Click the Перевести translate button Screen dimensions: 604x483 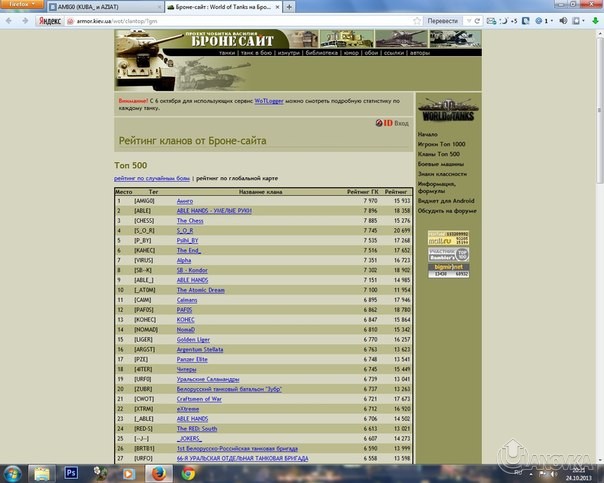(442, 21)
